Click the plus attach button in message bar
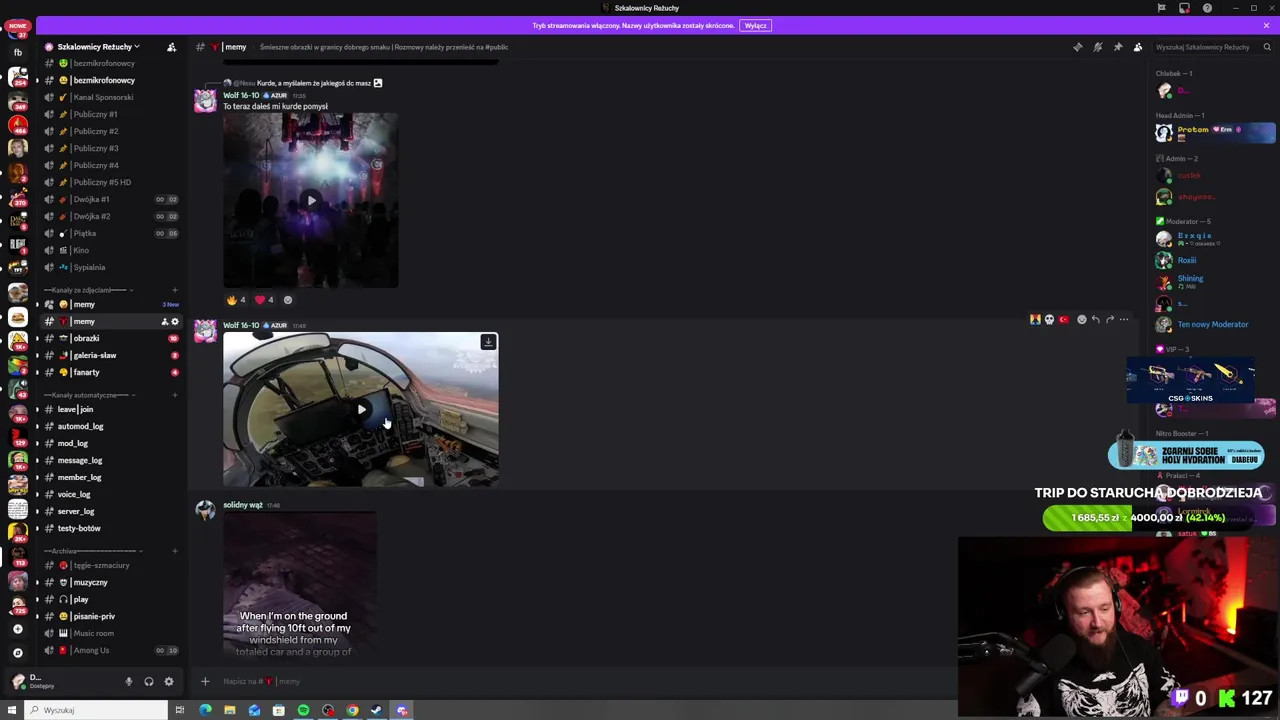Viewport: 1280px width, 720px height. point(205,681)
